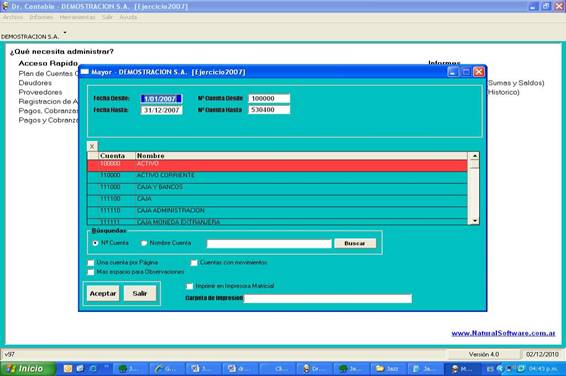This screenshot has height=376, width=566.
Task: Open the Herramientas menu
Action: tap(78, 17)
